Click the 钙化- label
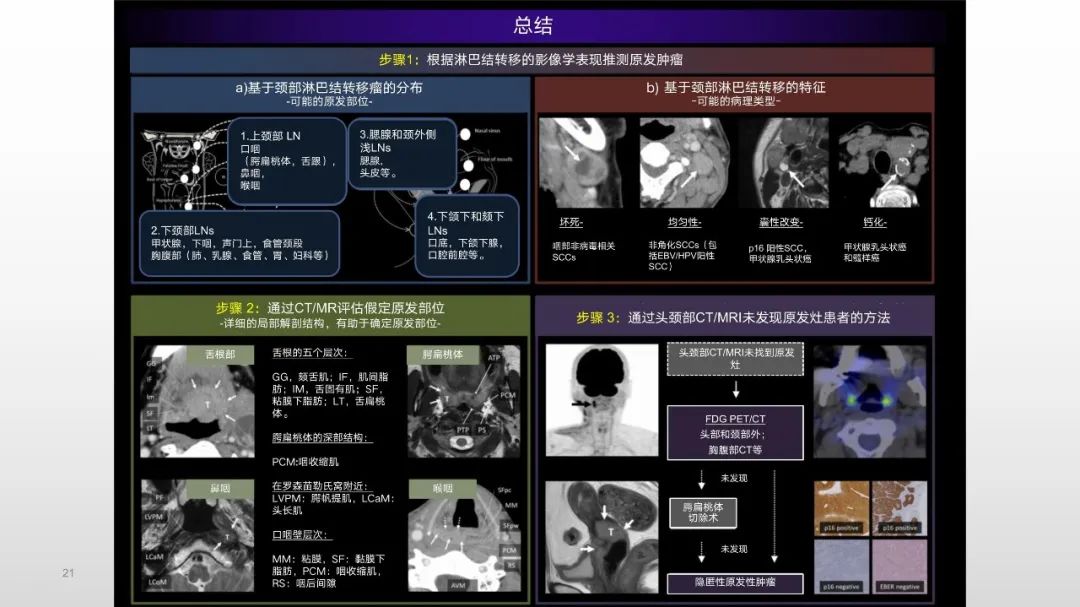The height and width of the screenshot is (607, 1080). pyautogui.click(x=874, y=222)
